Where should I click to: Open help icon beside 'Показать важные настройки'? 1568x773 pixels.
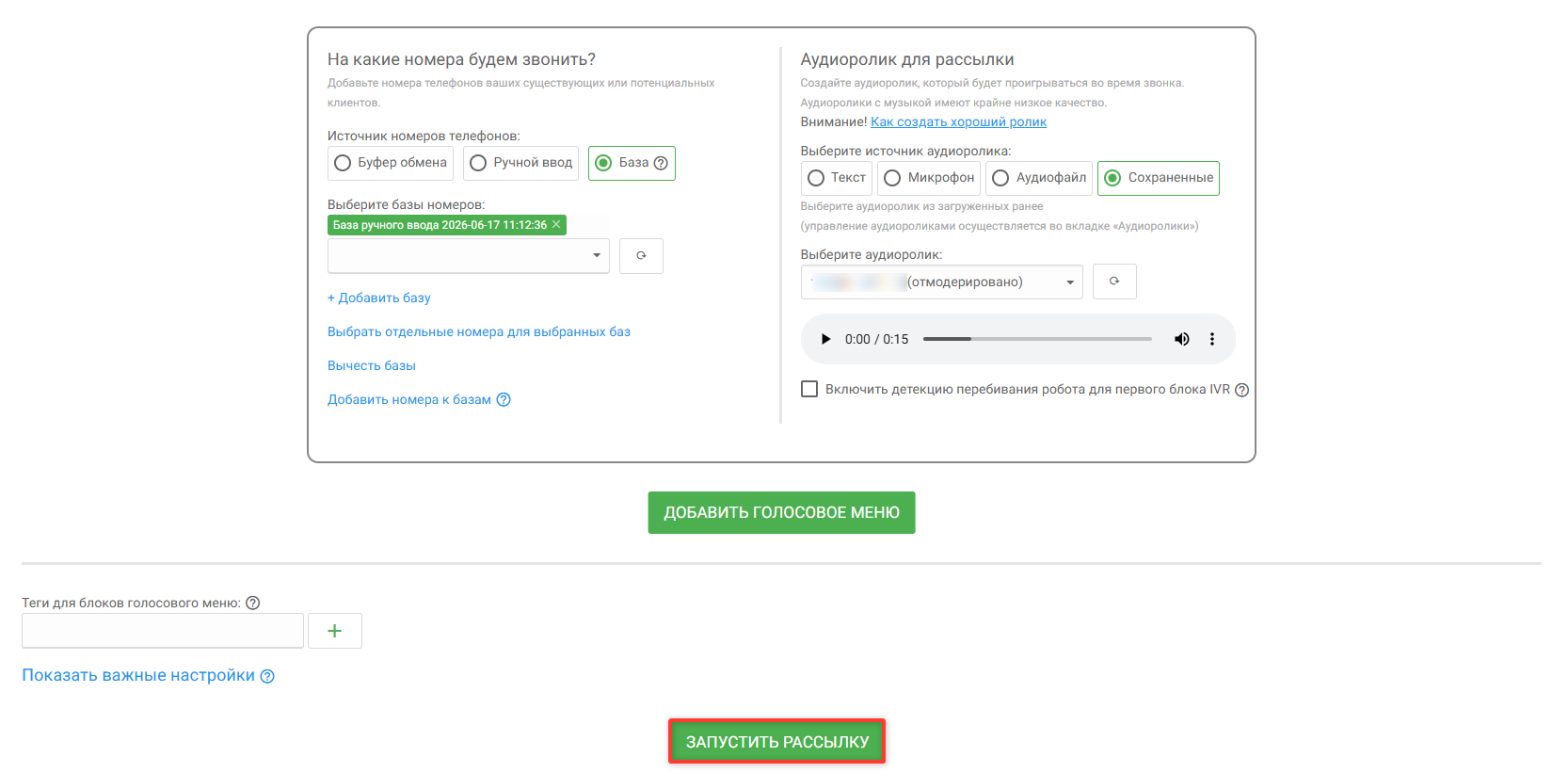click(x=267, y=676)
